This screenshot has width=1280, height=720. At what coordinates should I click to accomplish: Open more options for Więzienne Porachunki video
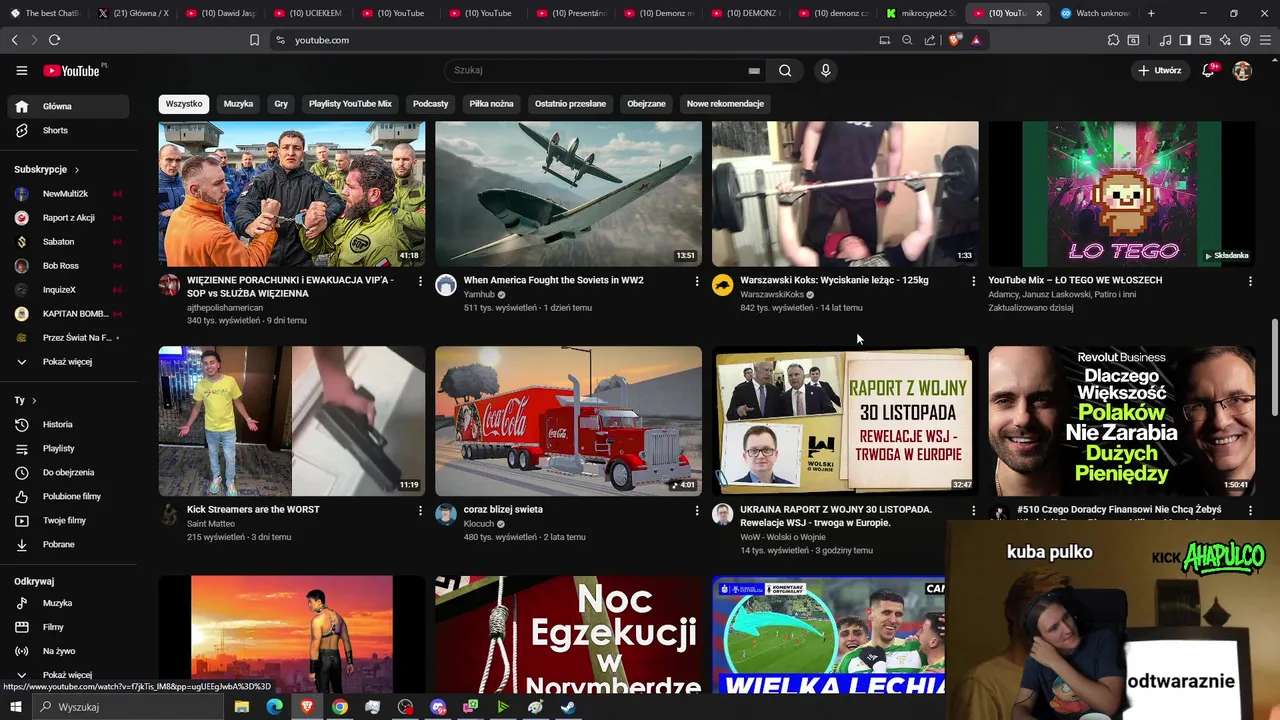(x=420, y=282)
